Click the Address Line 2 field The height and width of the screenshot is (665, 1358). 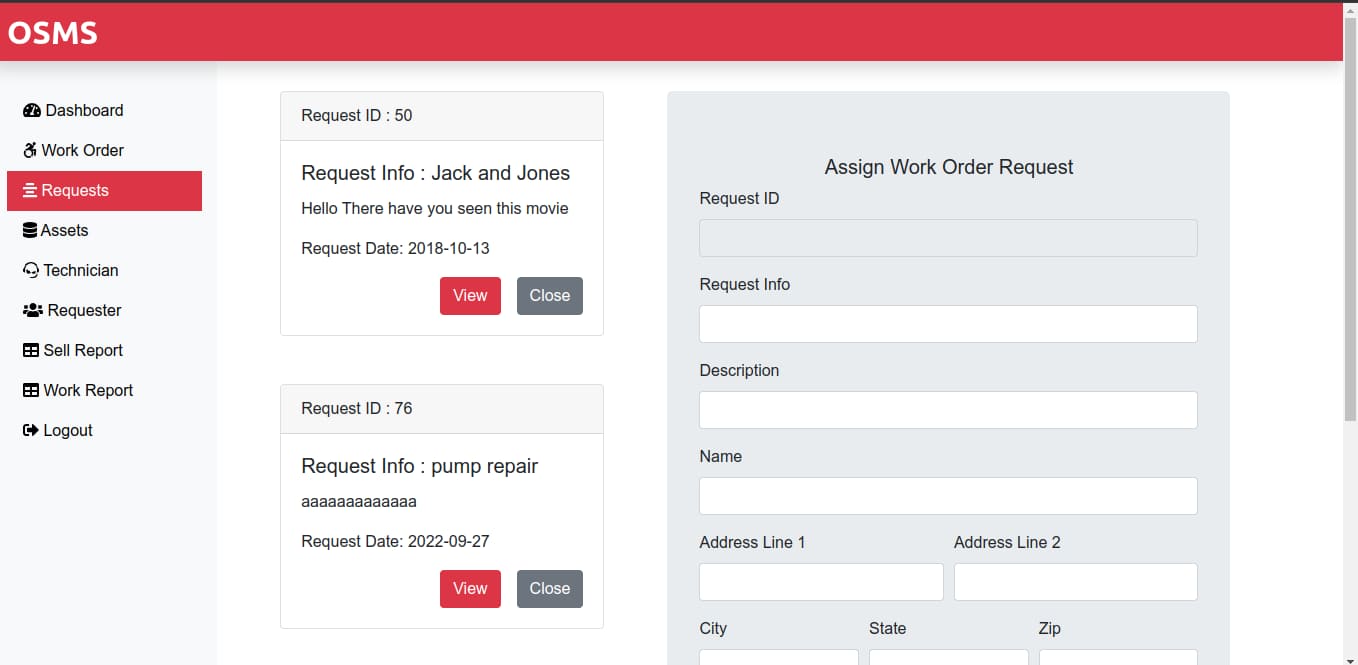coord(1075,581)
